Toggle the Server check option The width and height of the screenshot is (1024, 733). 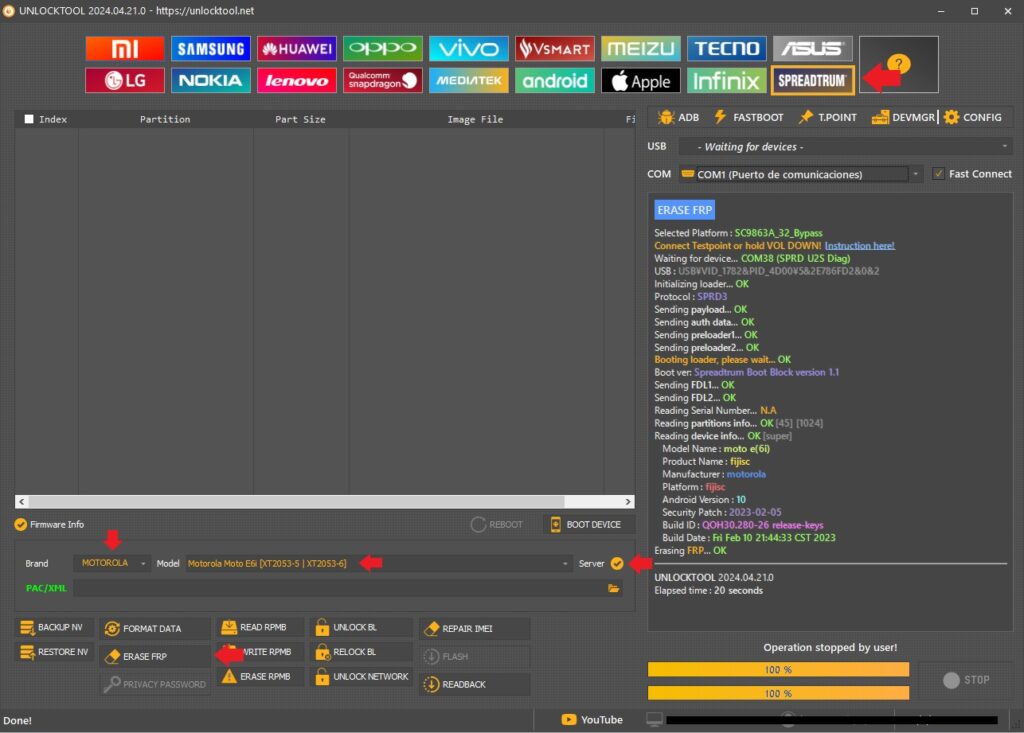[x=617, y=564]
